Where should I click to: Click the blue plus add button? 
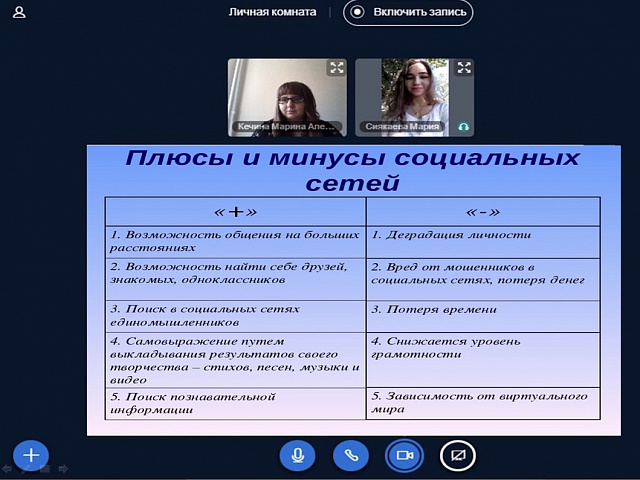31,455
